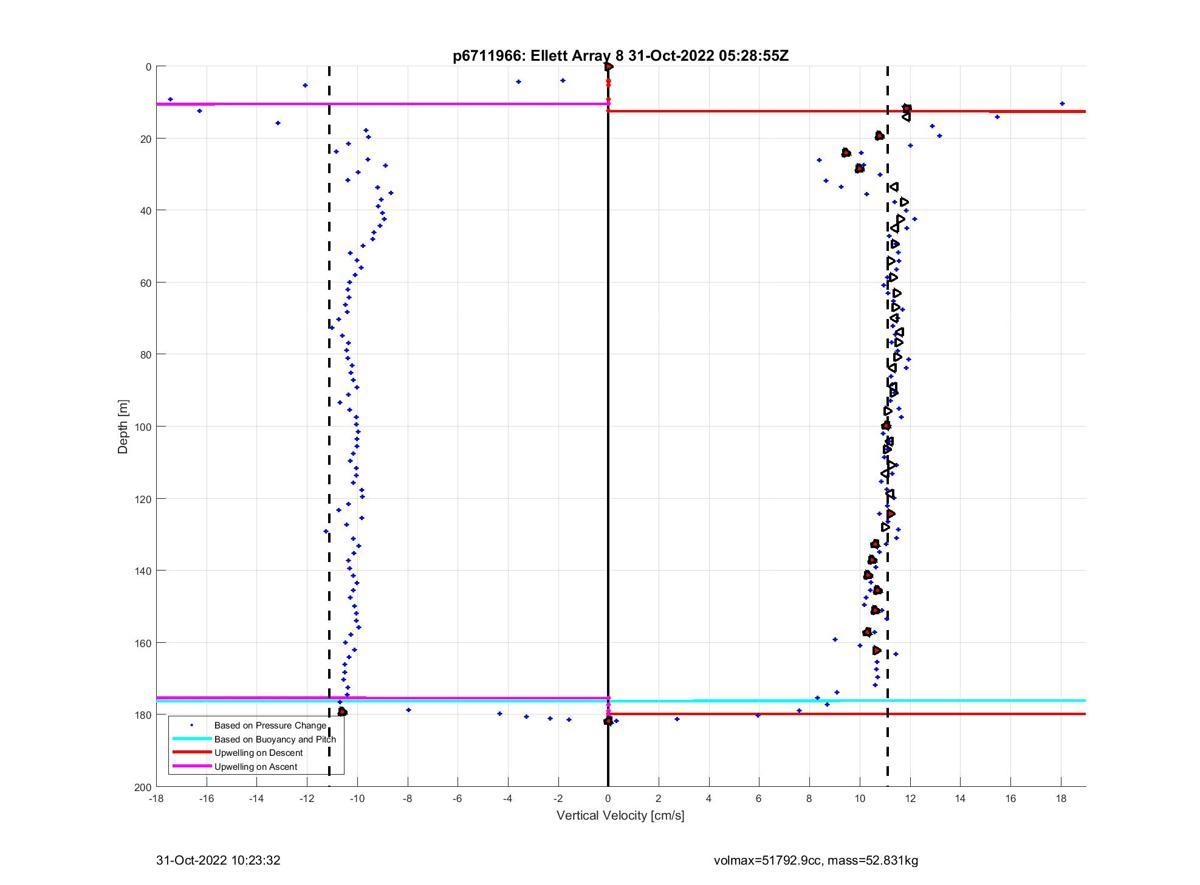Click x-axis tick label '16'
The height and width of the screenshot is (885, 1200).
[1011, 799]
